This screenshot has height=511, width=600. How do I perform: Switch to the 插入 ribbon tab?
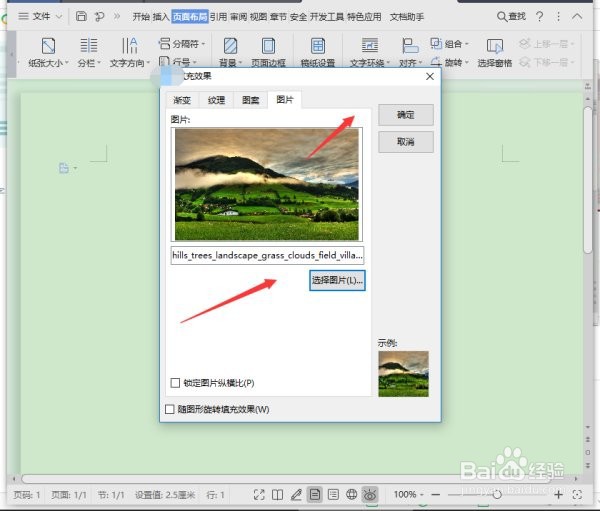[x=161, y=17]
